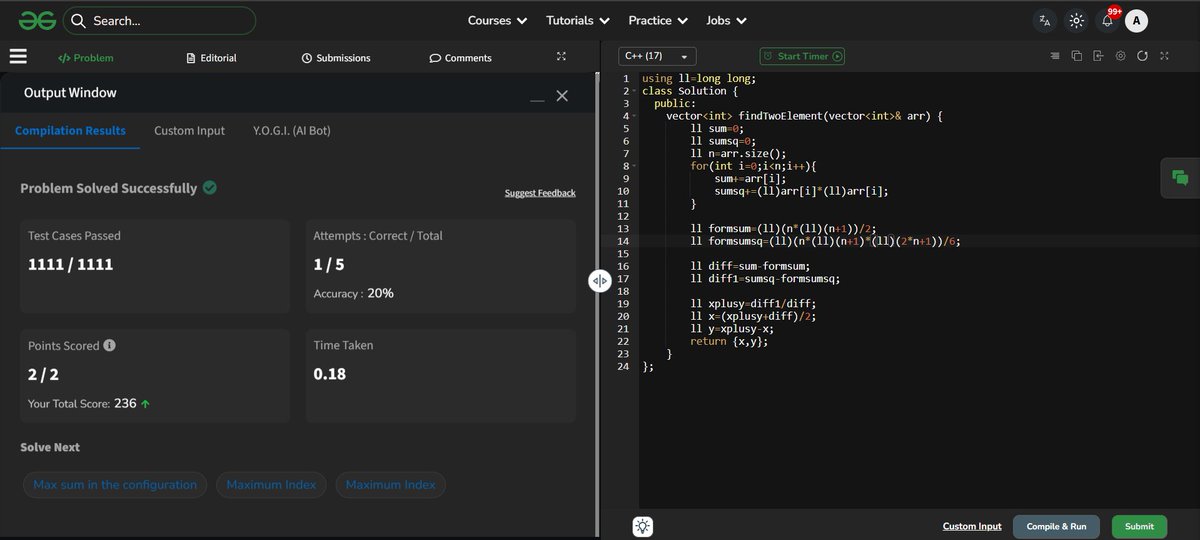Click code line 1 using ll=long long

699,79
